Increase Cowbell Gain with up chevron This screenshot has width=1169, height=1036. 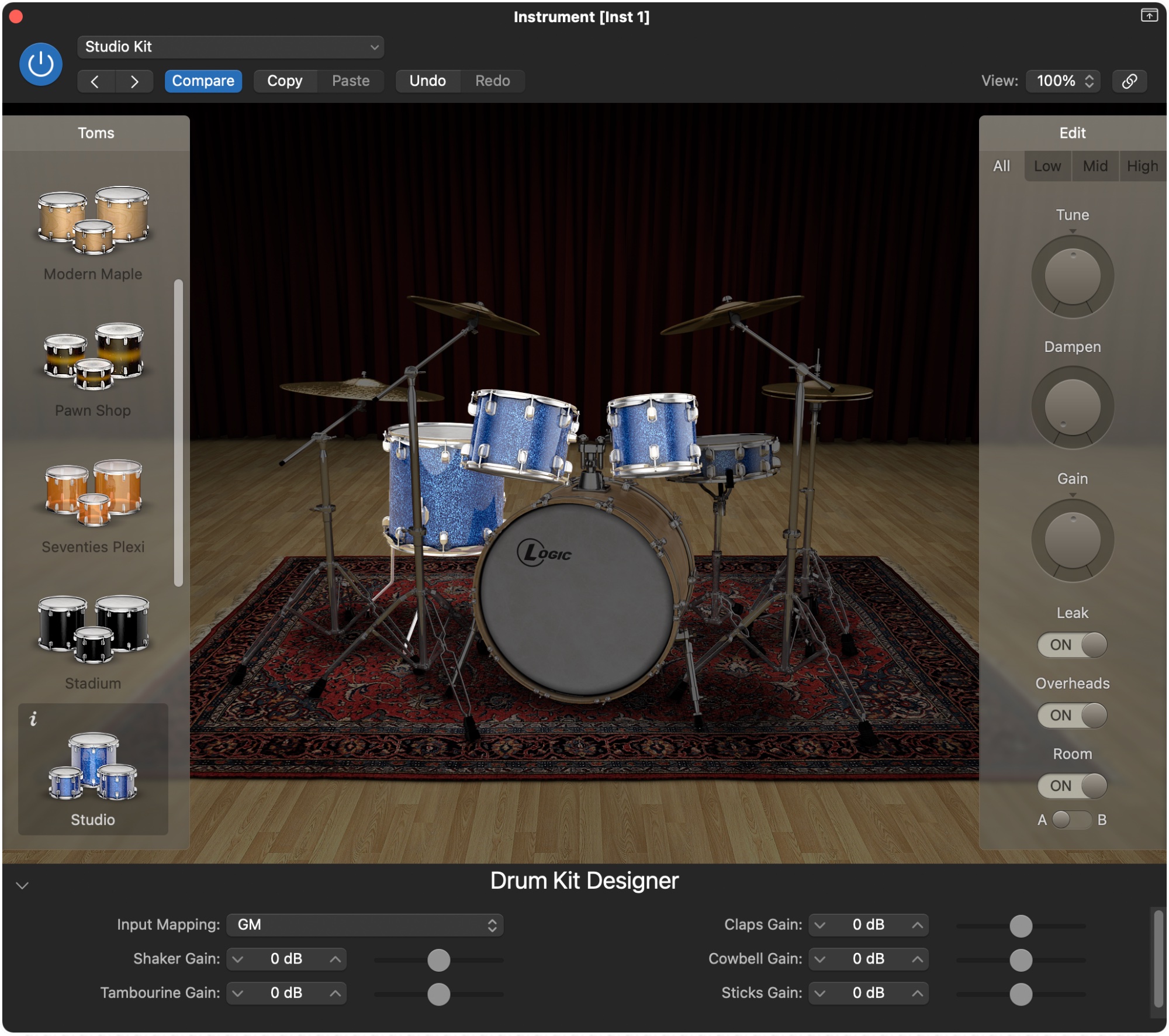tap(917, 959)
